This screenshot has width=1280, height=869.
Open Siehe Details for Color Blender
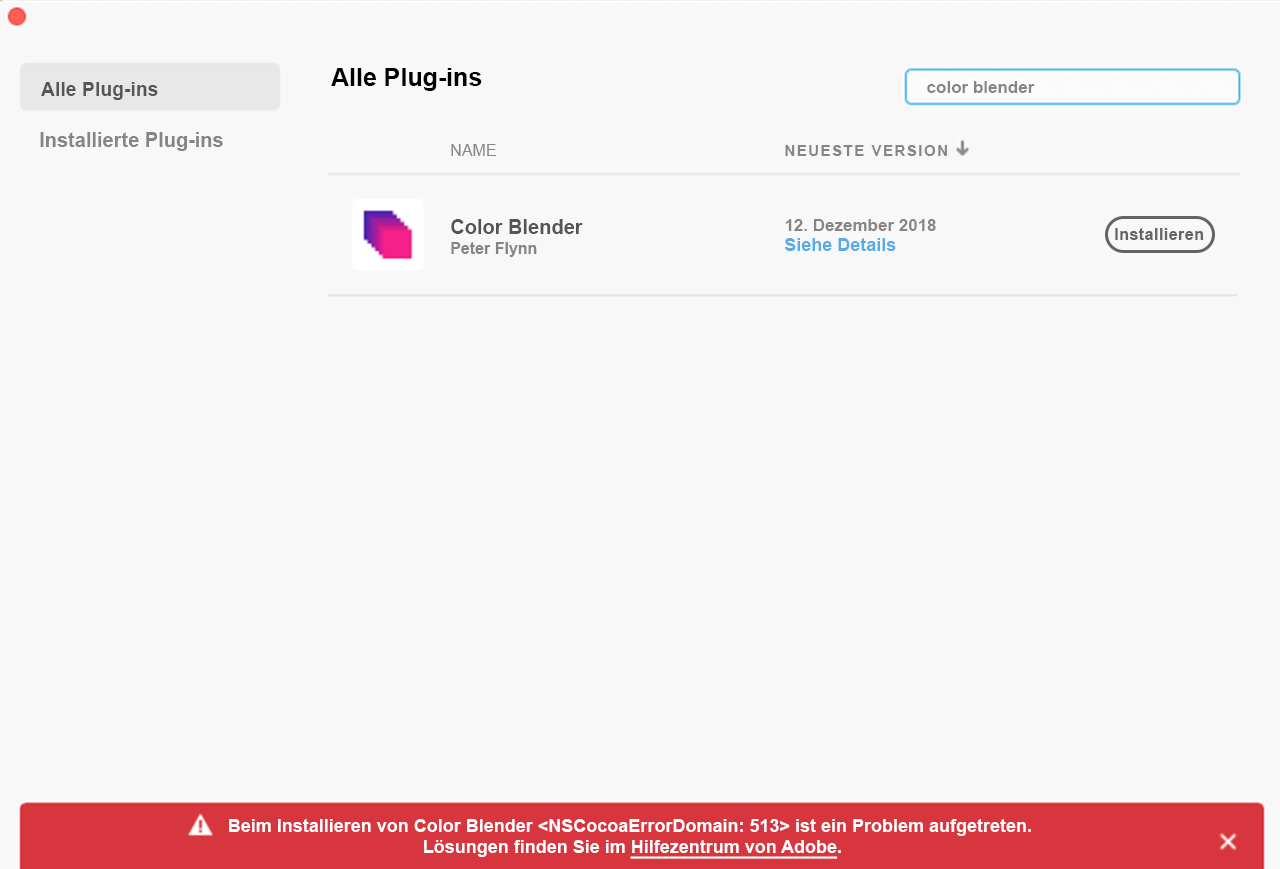pyautogui.click(x=839, y=244)
